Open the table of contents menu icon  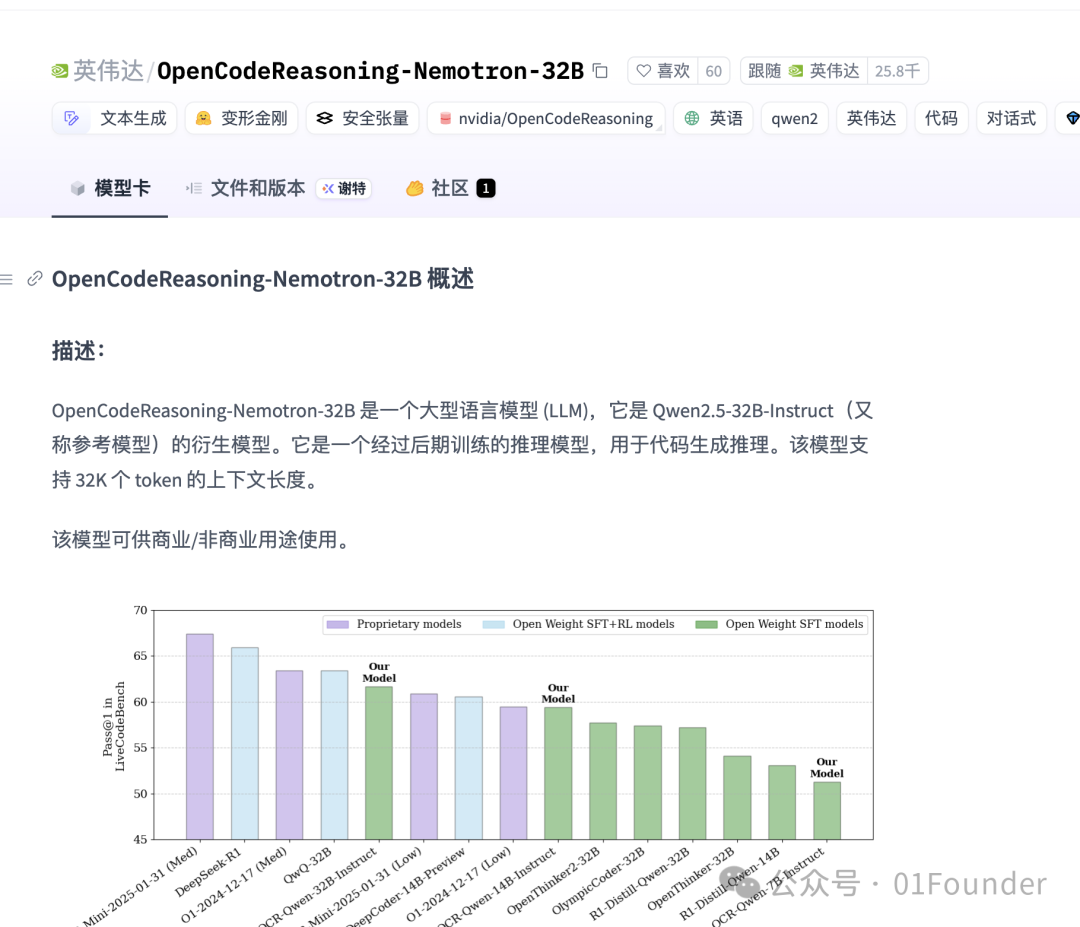coord(6,279)
